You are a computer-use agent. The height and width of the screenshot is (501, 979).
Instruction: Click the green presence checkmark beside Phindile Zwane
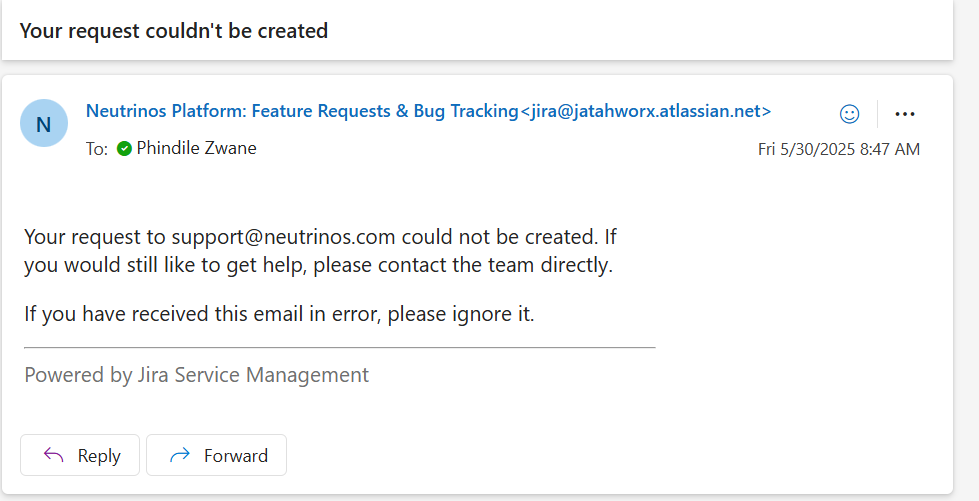pyautogui.click(x=124, y=149)
